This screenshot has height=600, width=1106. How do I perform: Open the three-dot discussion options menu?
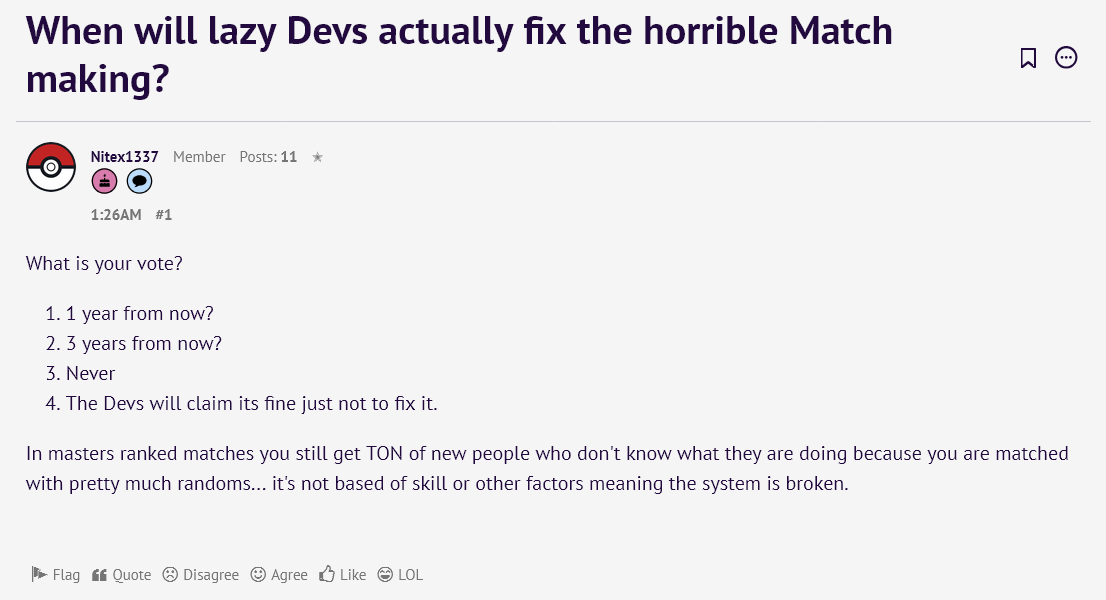pyautogui.click(x=1066, y=58)
